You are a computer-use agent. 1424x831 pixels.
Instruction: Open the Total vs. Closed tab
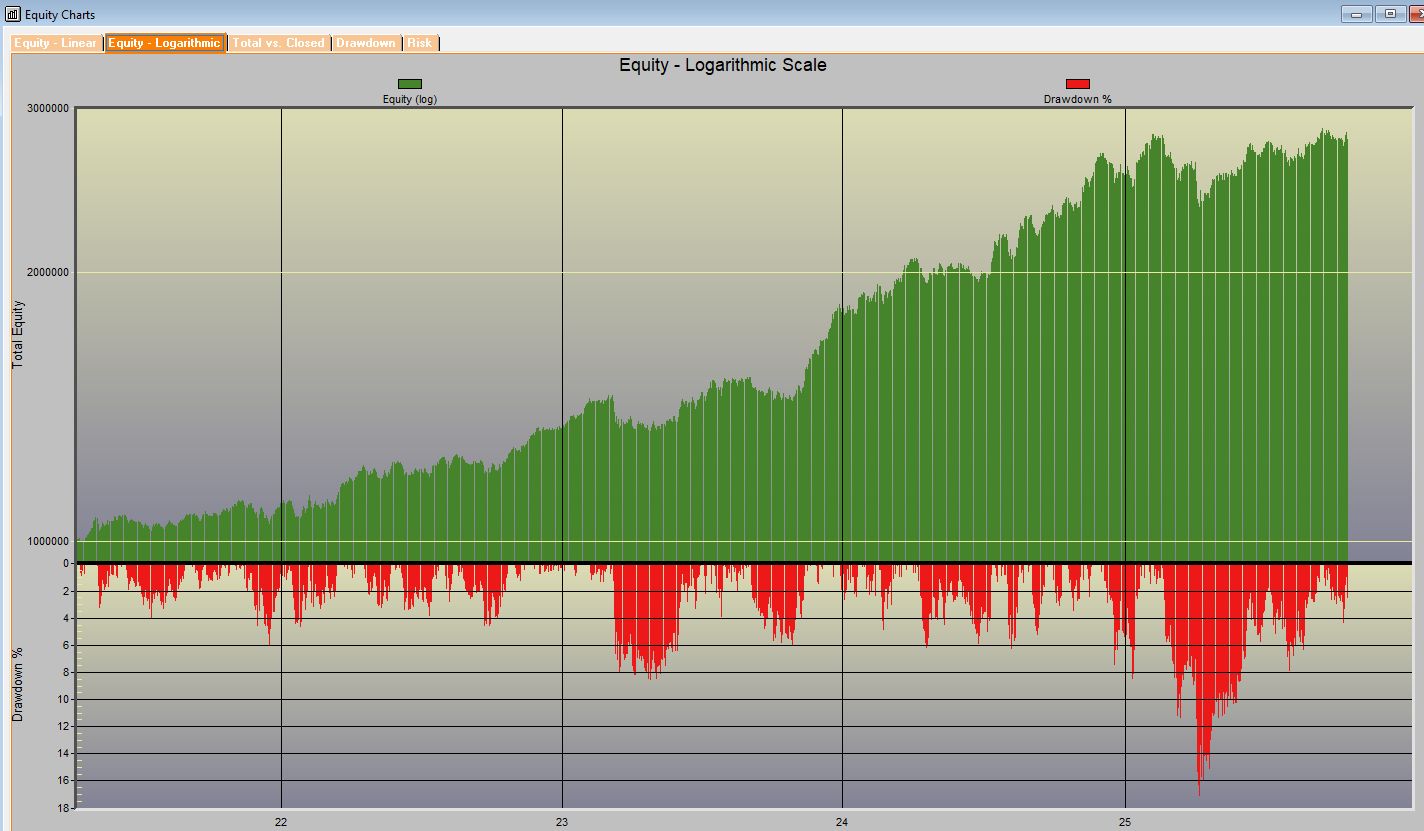coord(278,43)
